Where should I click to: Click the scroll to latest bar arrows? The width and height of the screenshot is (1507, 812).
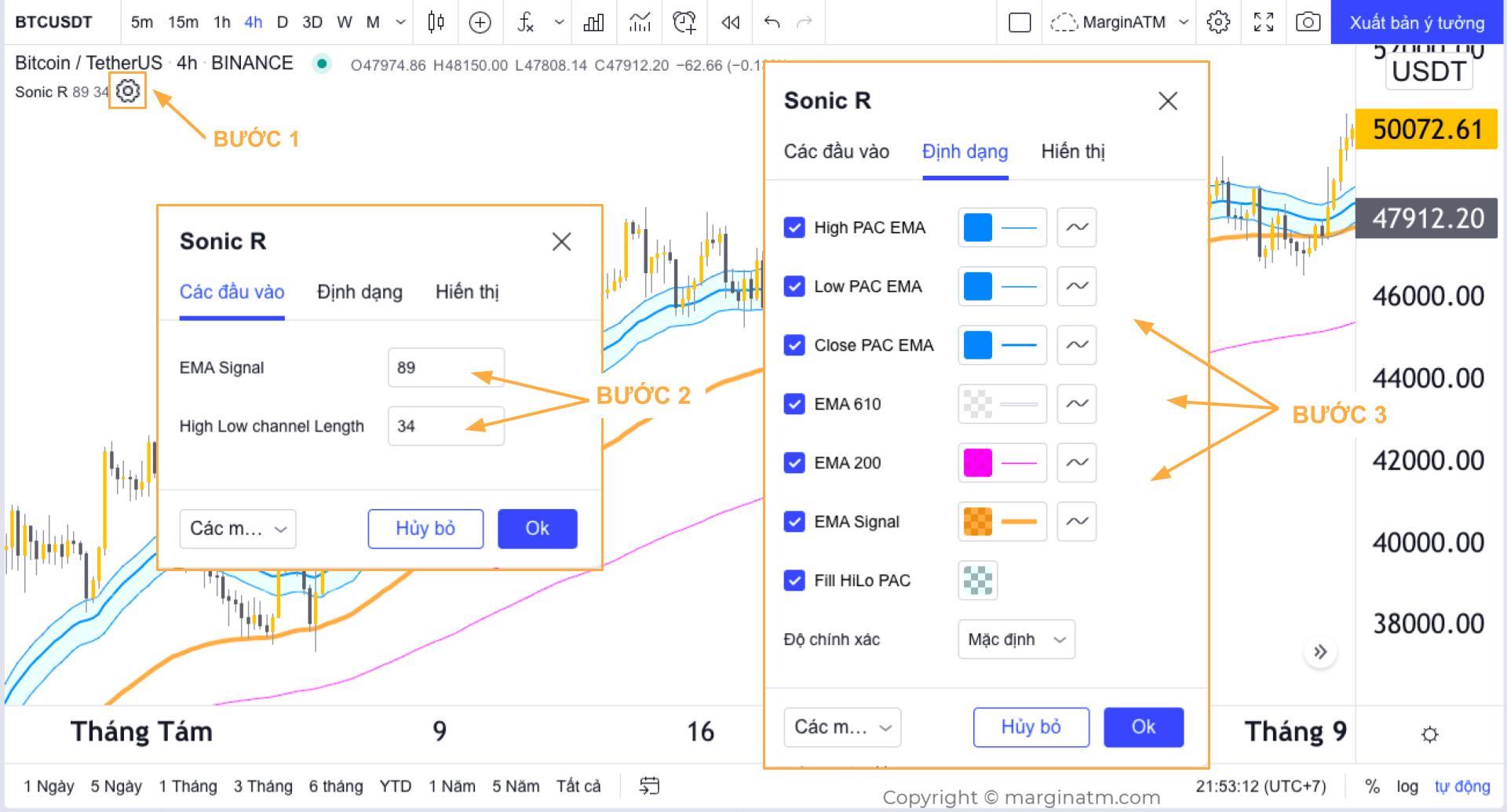[x=1320, y=652]
